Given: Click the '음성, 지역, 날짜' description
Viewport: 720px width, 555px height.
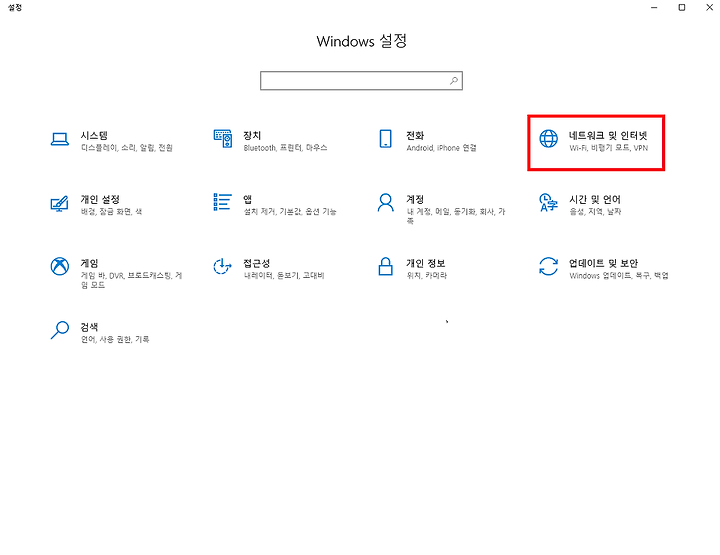Looking at the screenshot, I should point(596,212).
